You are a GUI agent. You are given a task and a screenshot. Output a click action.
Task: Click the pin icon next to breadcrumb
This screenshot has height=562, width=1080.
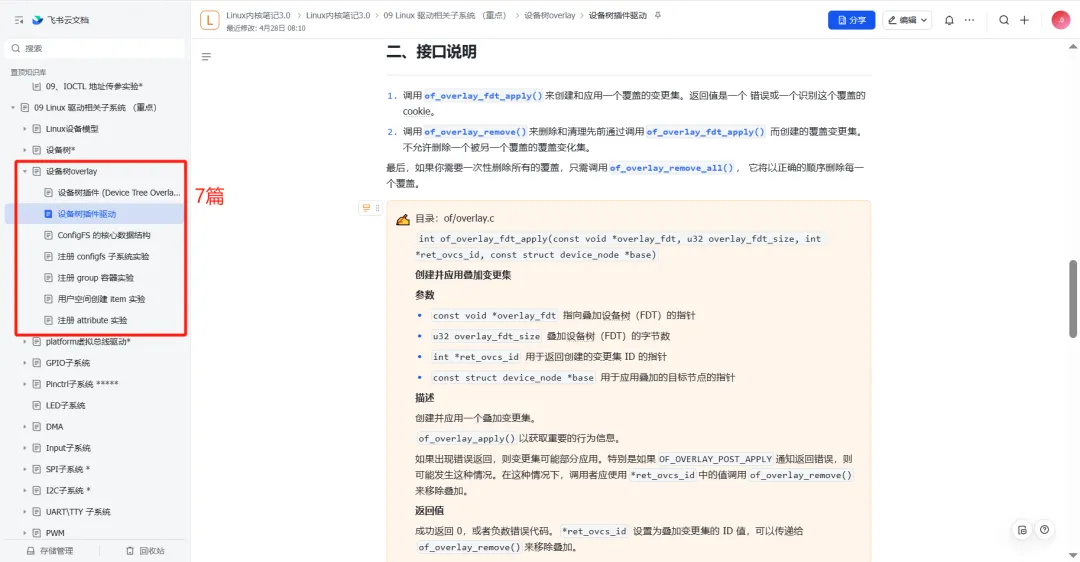click(658, 15)
